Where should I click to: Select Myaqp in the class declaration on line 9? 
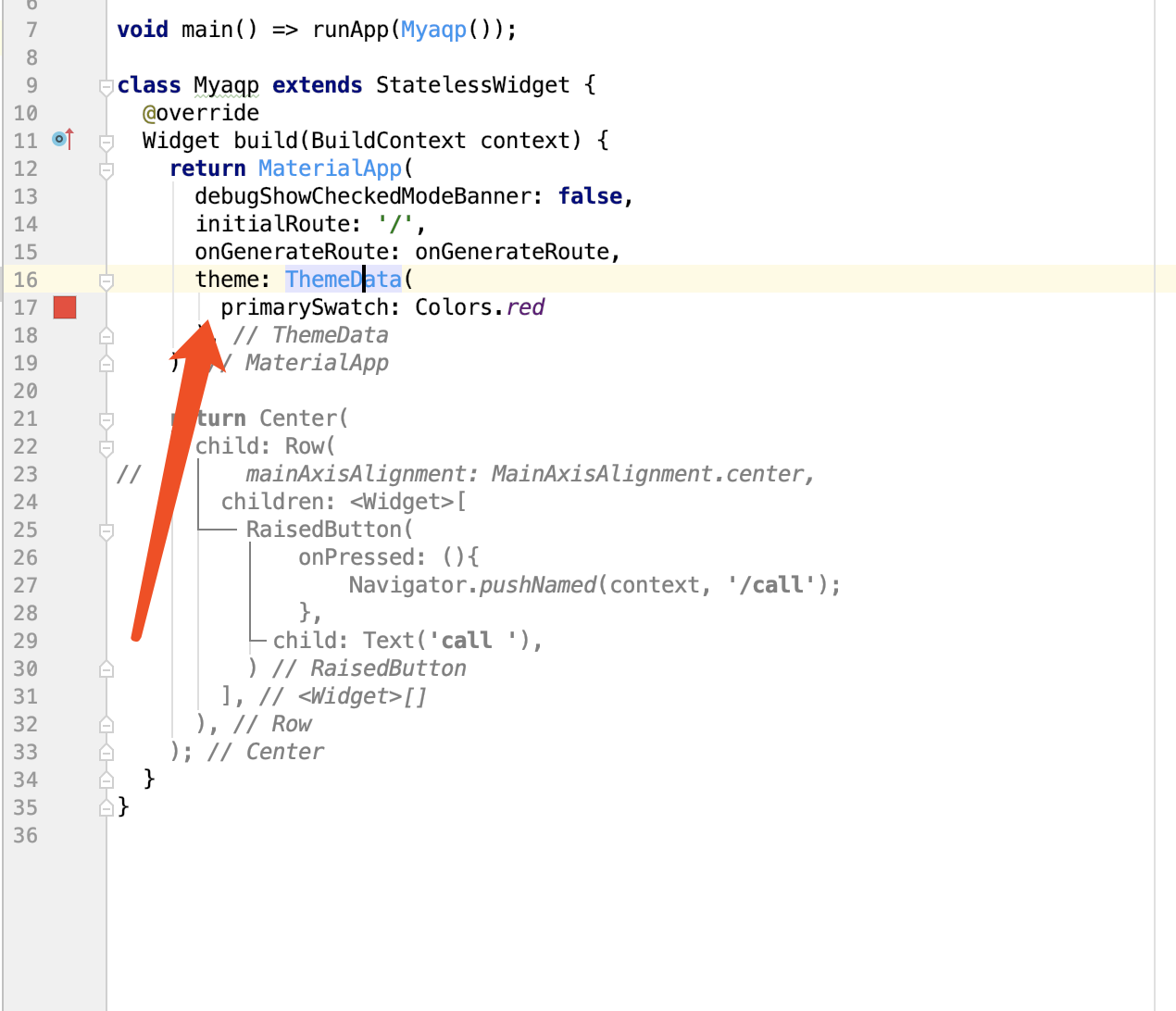click(226, 85)
